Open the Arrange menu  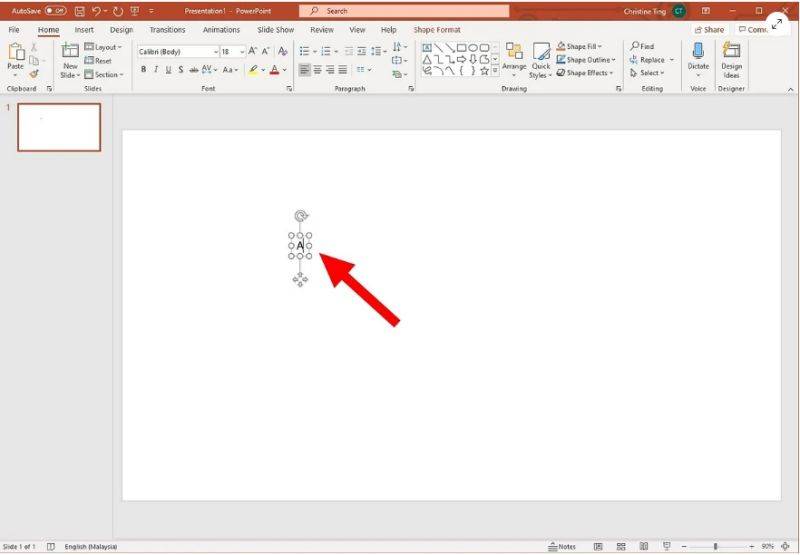click(514, 60)
